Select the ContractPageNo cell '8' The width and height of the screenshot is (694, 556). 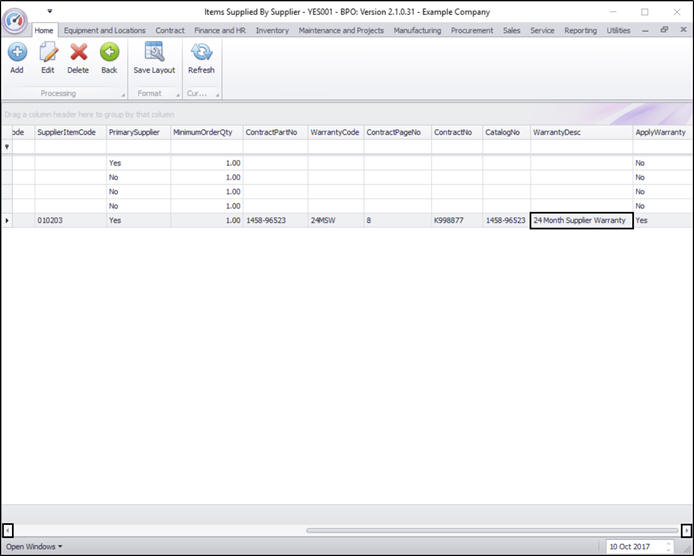tap(397, 220)
